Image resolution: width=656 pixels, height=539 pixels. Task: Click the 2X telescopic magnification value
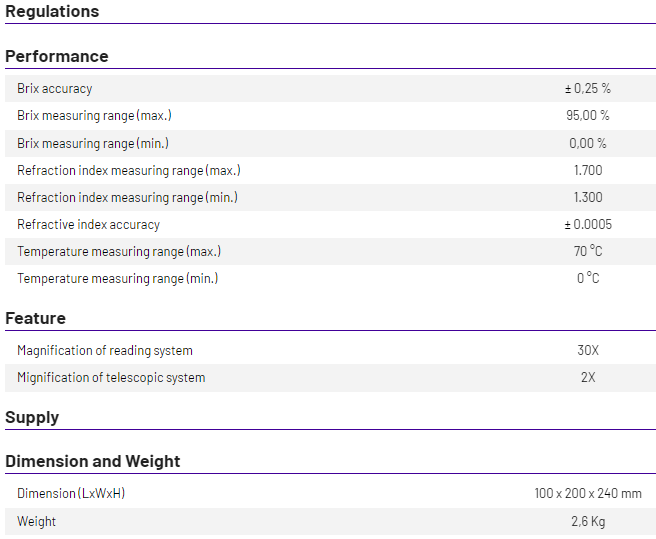coord(588,377)
